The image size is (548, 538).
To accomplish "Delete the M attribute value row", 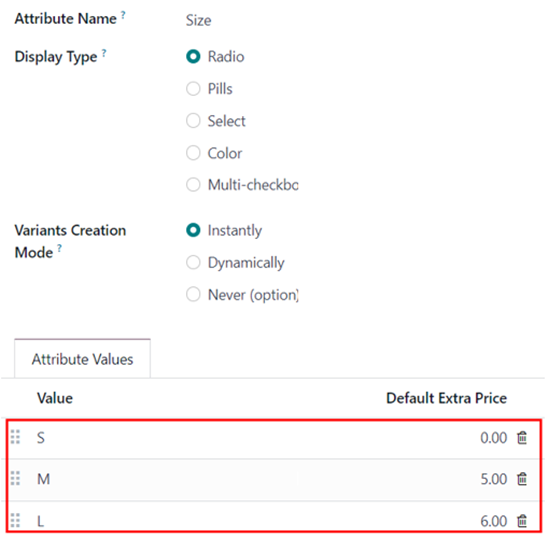I will tap(522, 479).
